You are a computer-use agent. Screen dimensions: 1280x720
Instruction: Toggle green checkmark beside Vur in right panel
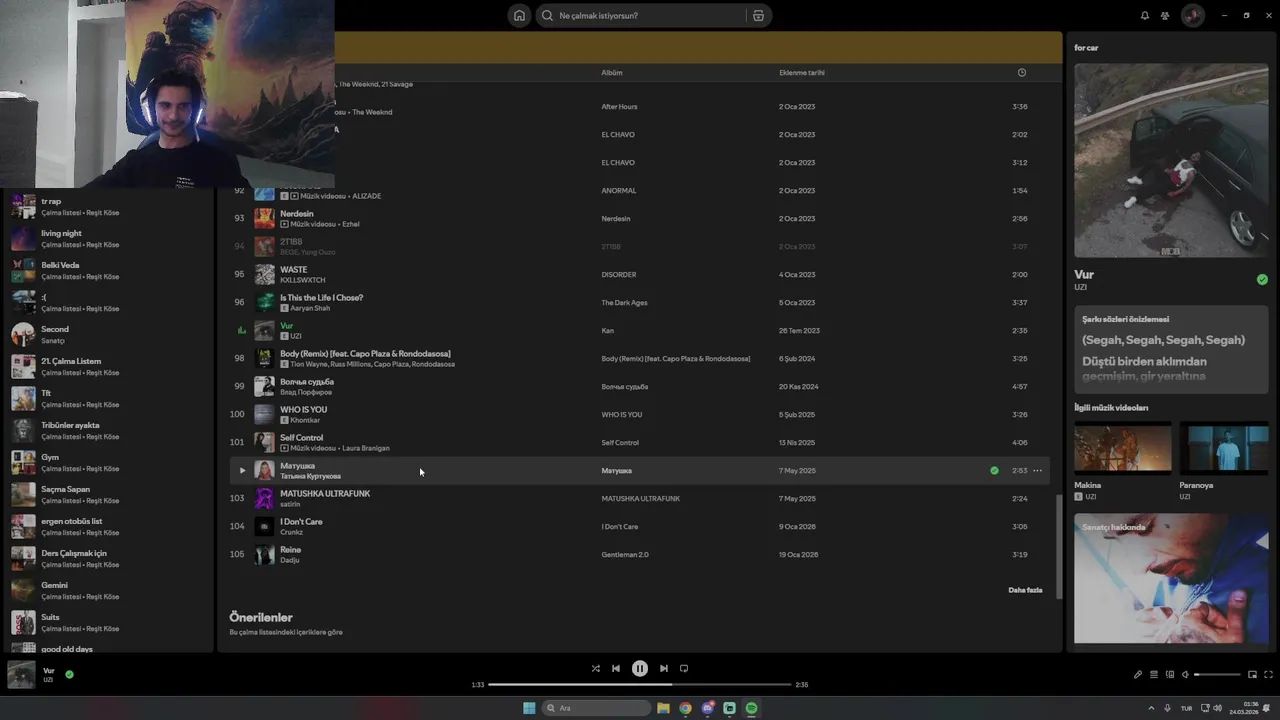[1262, 280]
